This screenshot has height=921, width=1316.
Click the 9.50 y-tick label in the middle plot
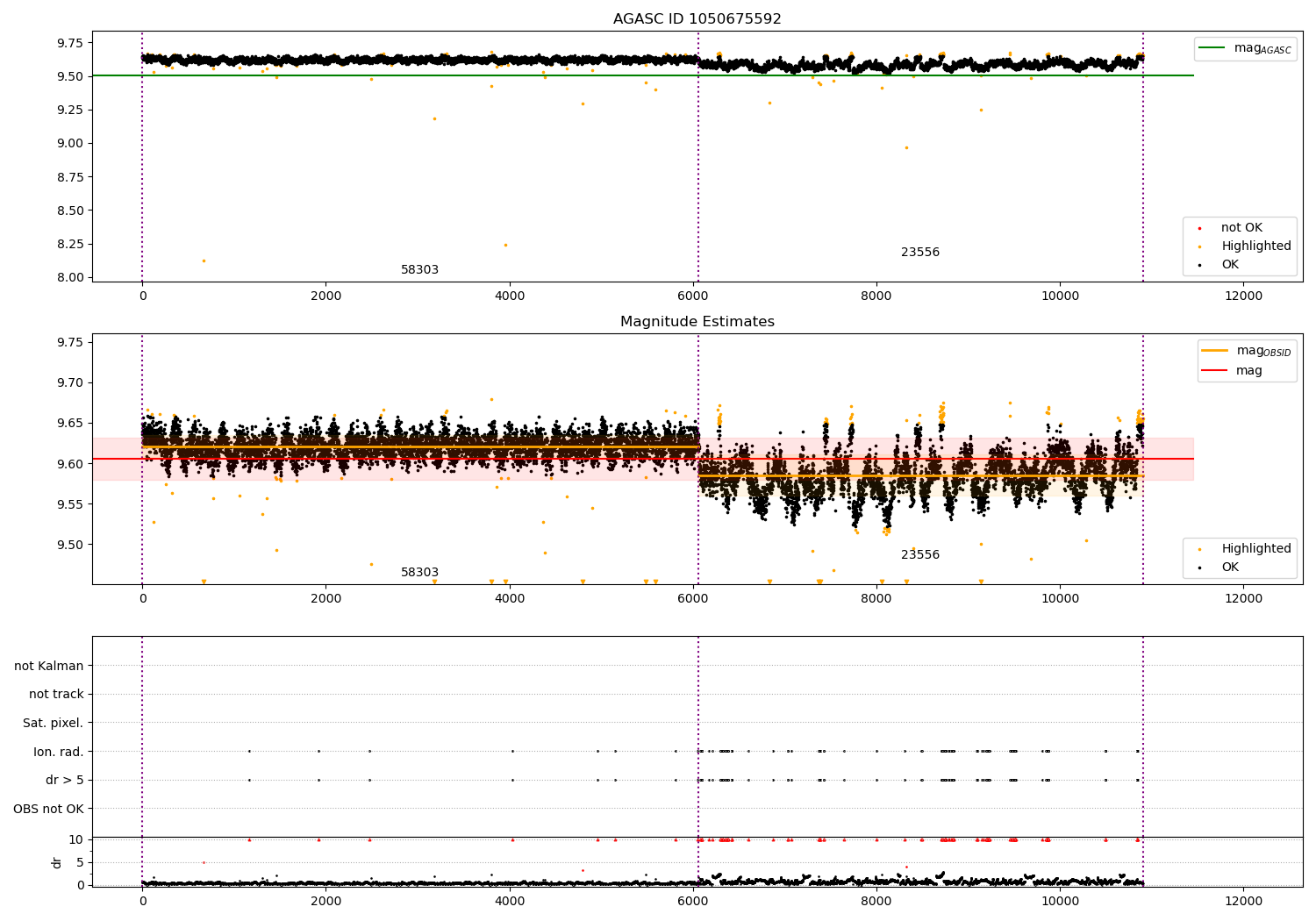click(69, 545)
